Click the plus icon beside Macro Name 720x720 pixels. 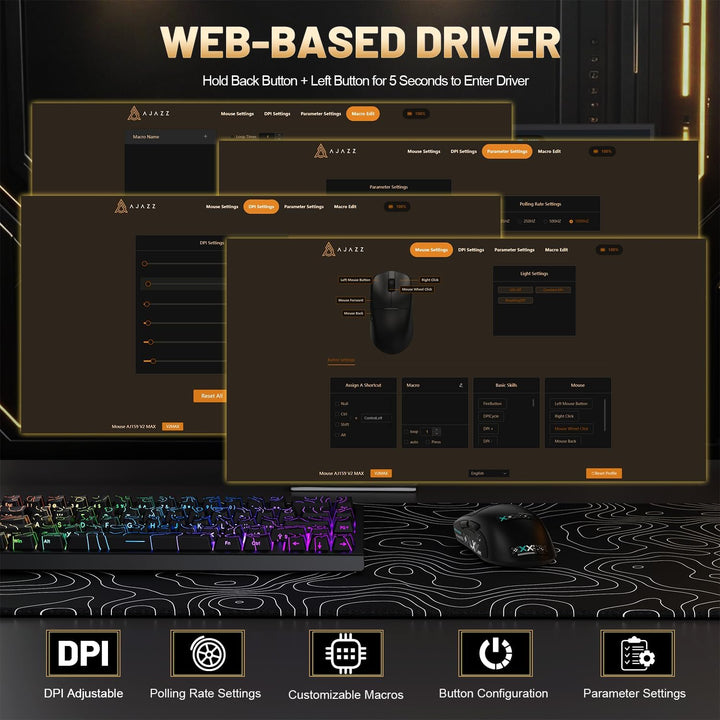coord(205,136)
